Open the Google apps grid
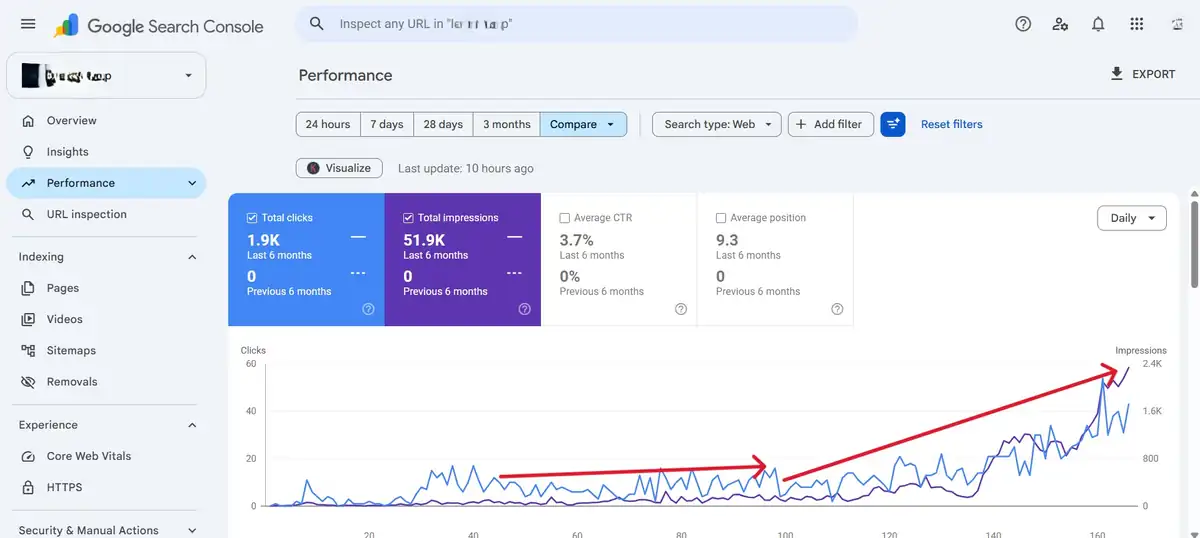 click(x=1136, y=24)
